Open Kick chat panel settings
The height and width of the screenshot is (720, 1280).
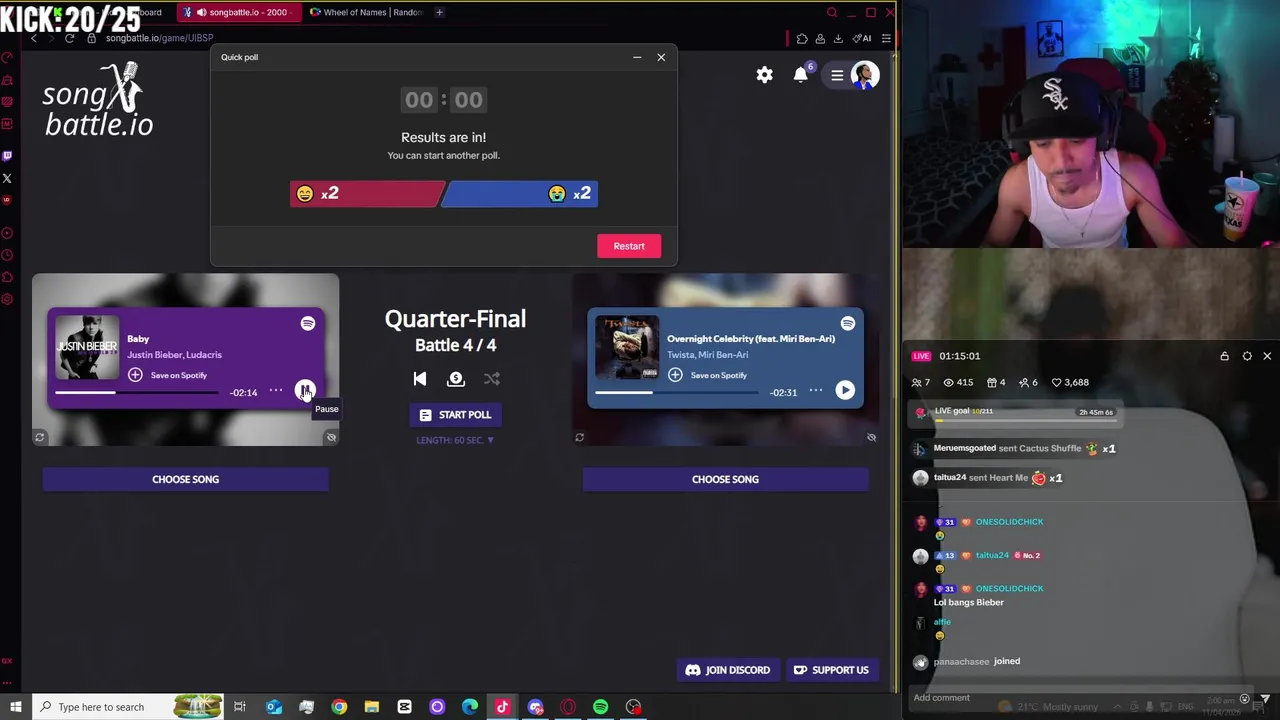coord(1247,356)
